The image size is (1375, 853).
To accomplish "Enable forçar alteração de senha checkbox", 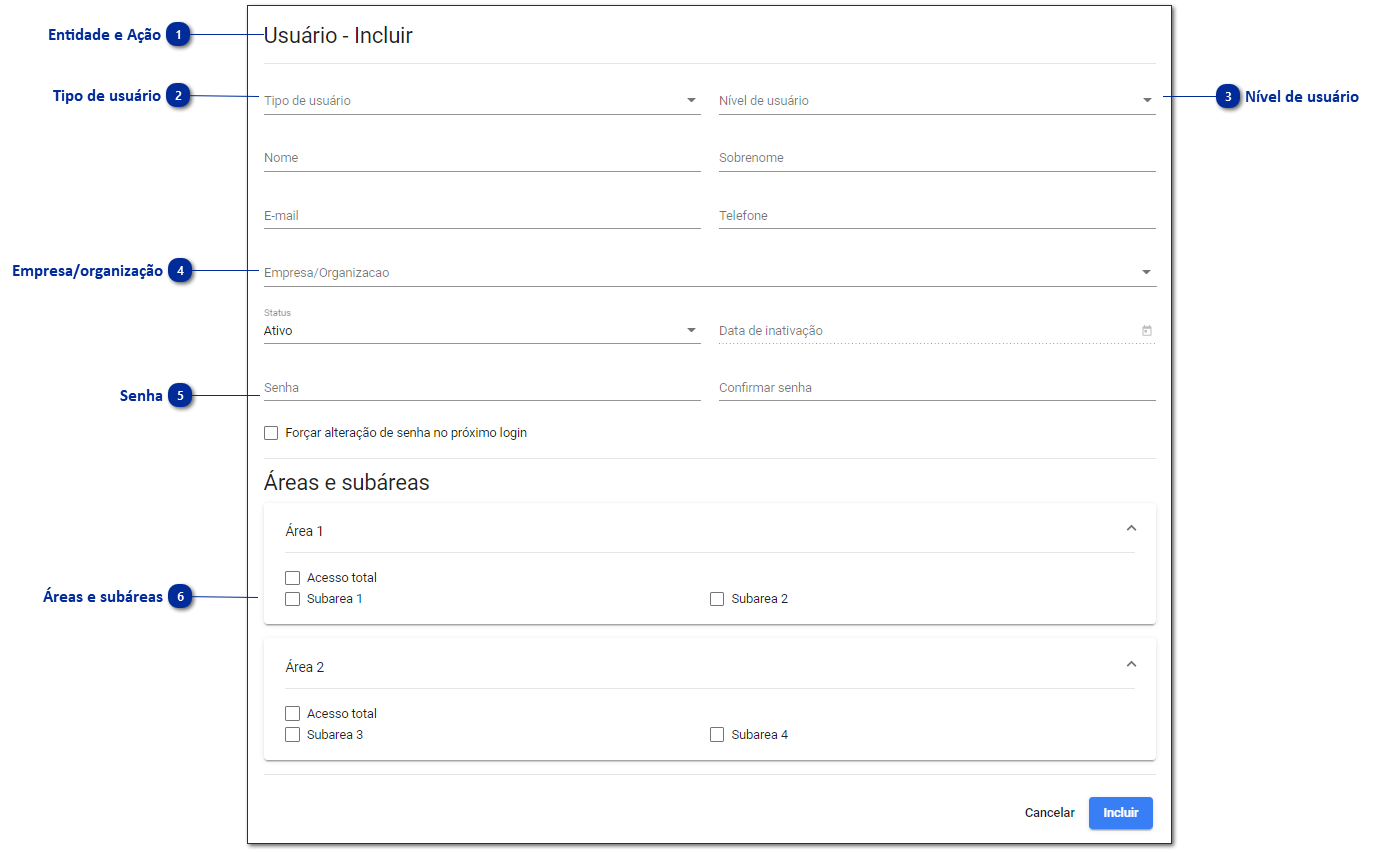I will pos(271,433).
